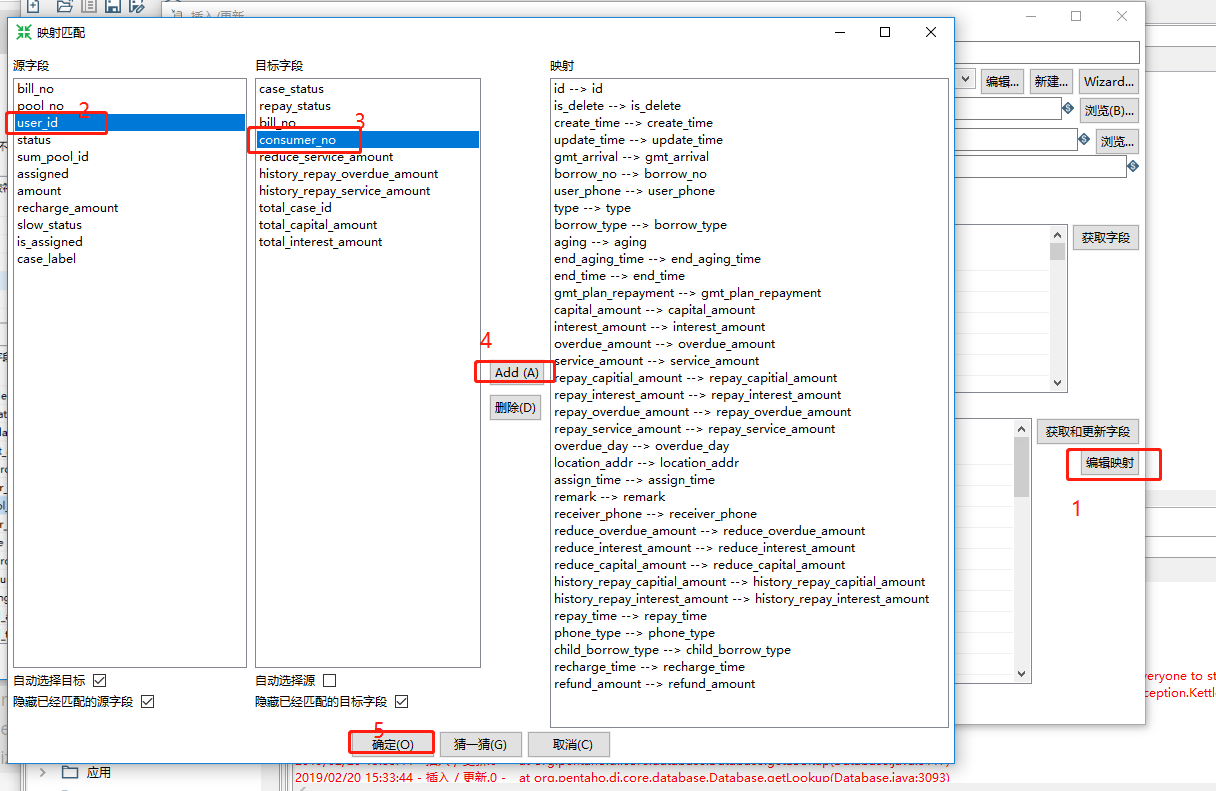The image size is (1216, 791).
Task: Select total_interest_amount target field
Action: pos(368,242)
